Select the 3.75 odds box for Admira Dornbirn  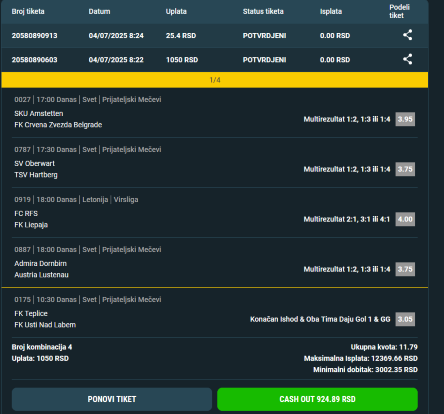(x=405, y=269)
